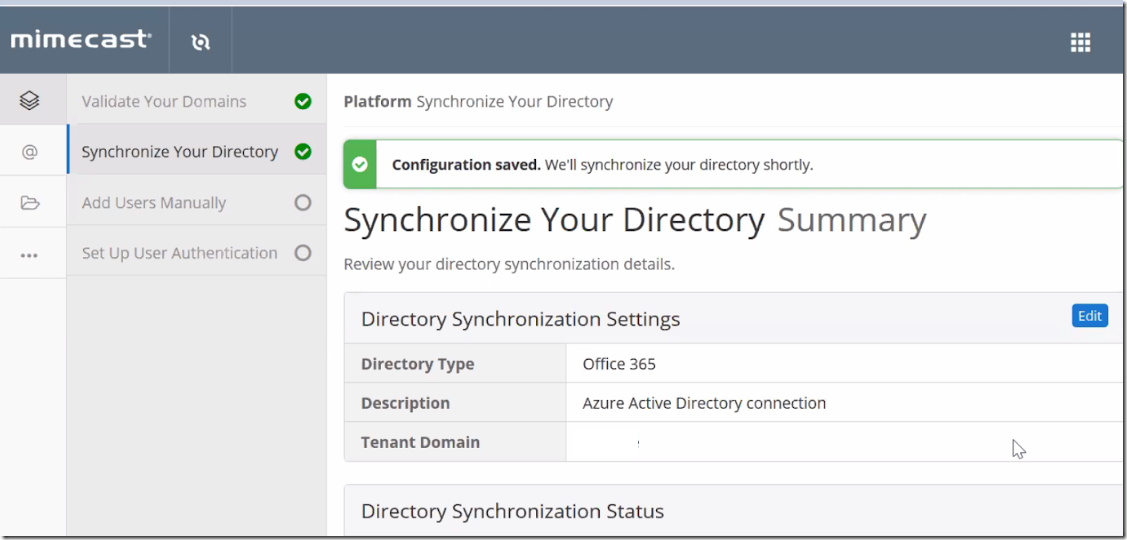The width and height of the screenshot is (1127, 540).
Task: Click 'Review your directory synchronization details.' text
Action: click(x=509, y=264)
